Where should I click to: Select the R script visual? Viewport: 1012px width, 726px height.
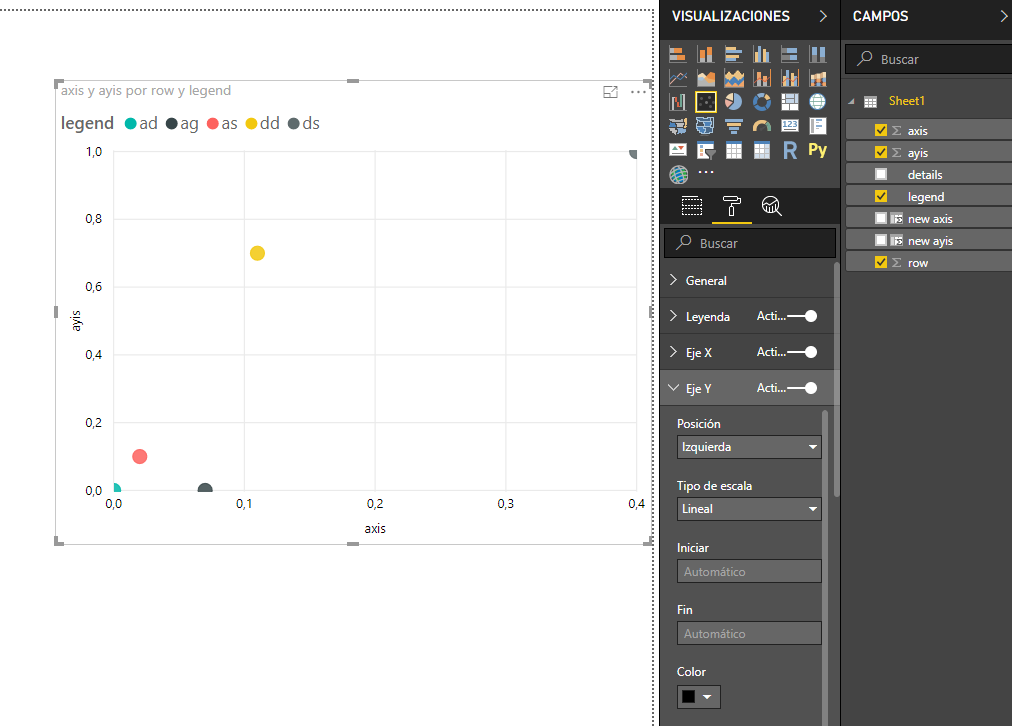point(789,150)
